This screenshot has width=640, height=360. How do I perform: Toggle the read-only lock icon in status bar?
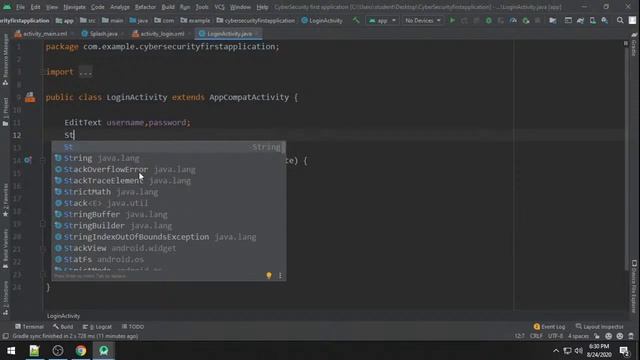point(597,336)
